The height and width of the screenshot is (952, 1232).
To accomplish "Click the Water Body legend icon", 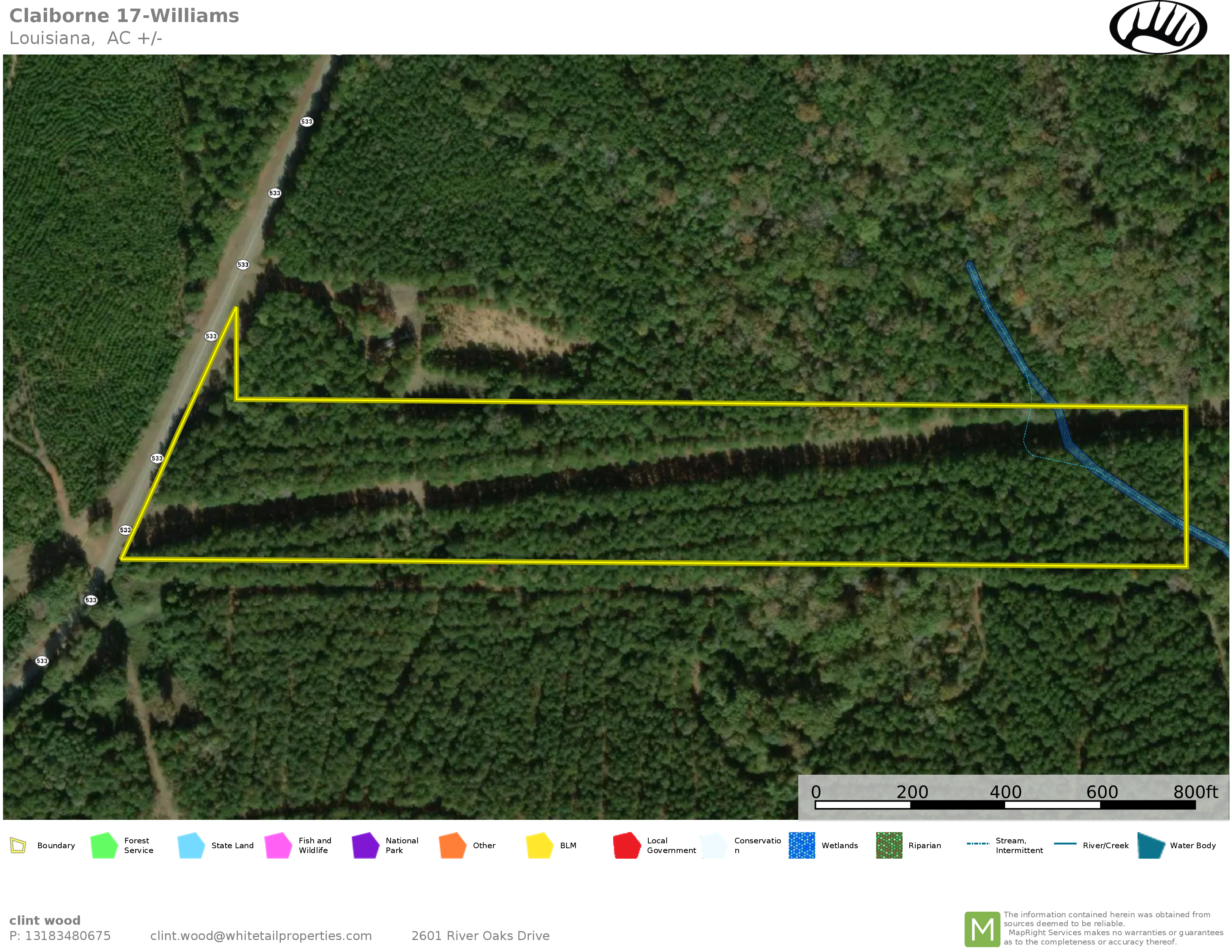I will tap(1151, 845).
